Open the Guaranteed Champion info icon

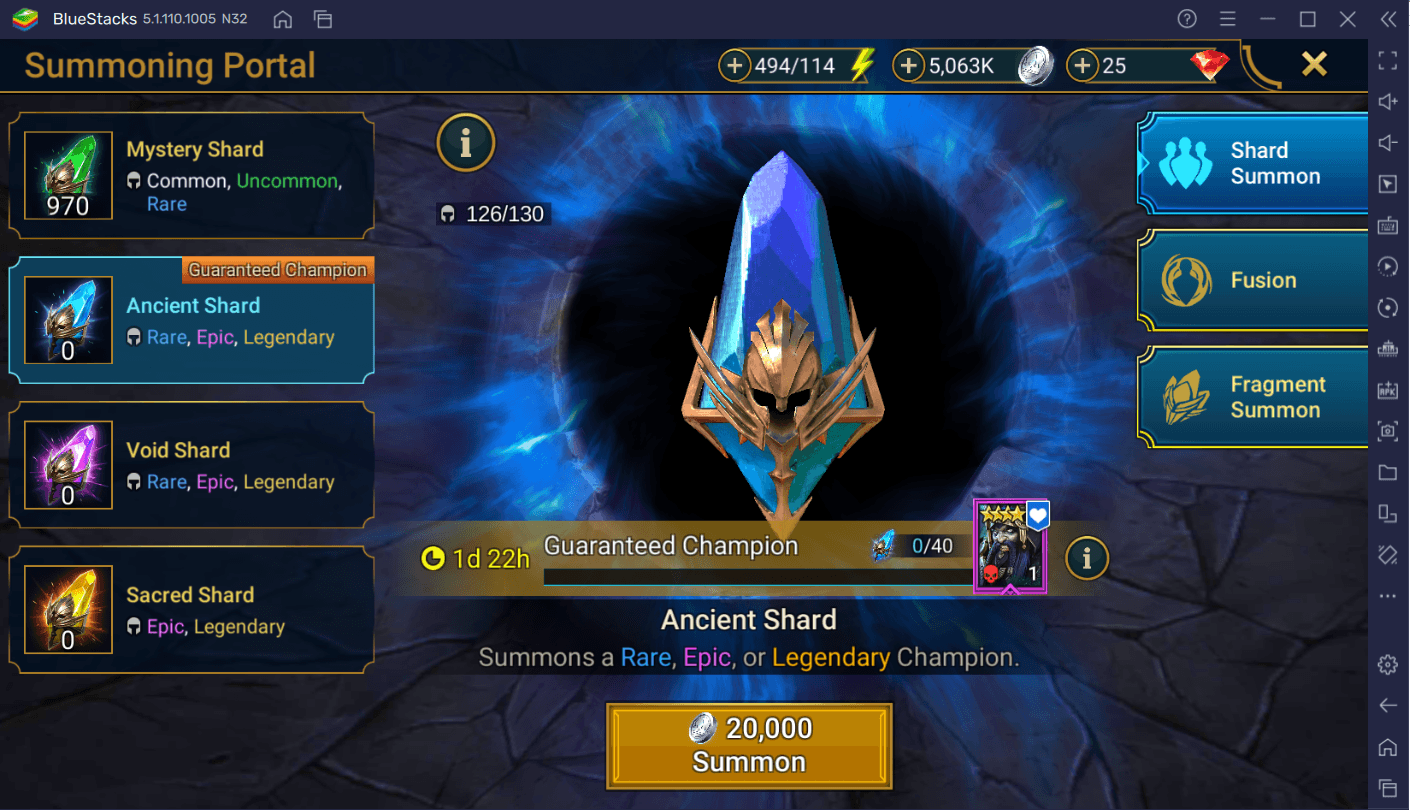[x=1087, y=559]
